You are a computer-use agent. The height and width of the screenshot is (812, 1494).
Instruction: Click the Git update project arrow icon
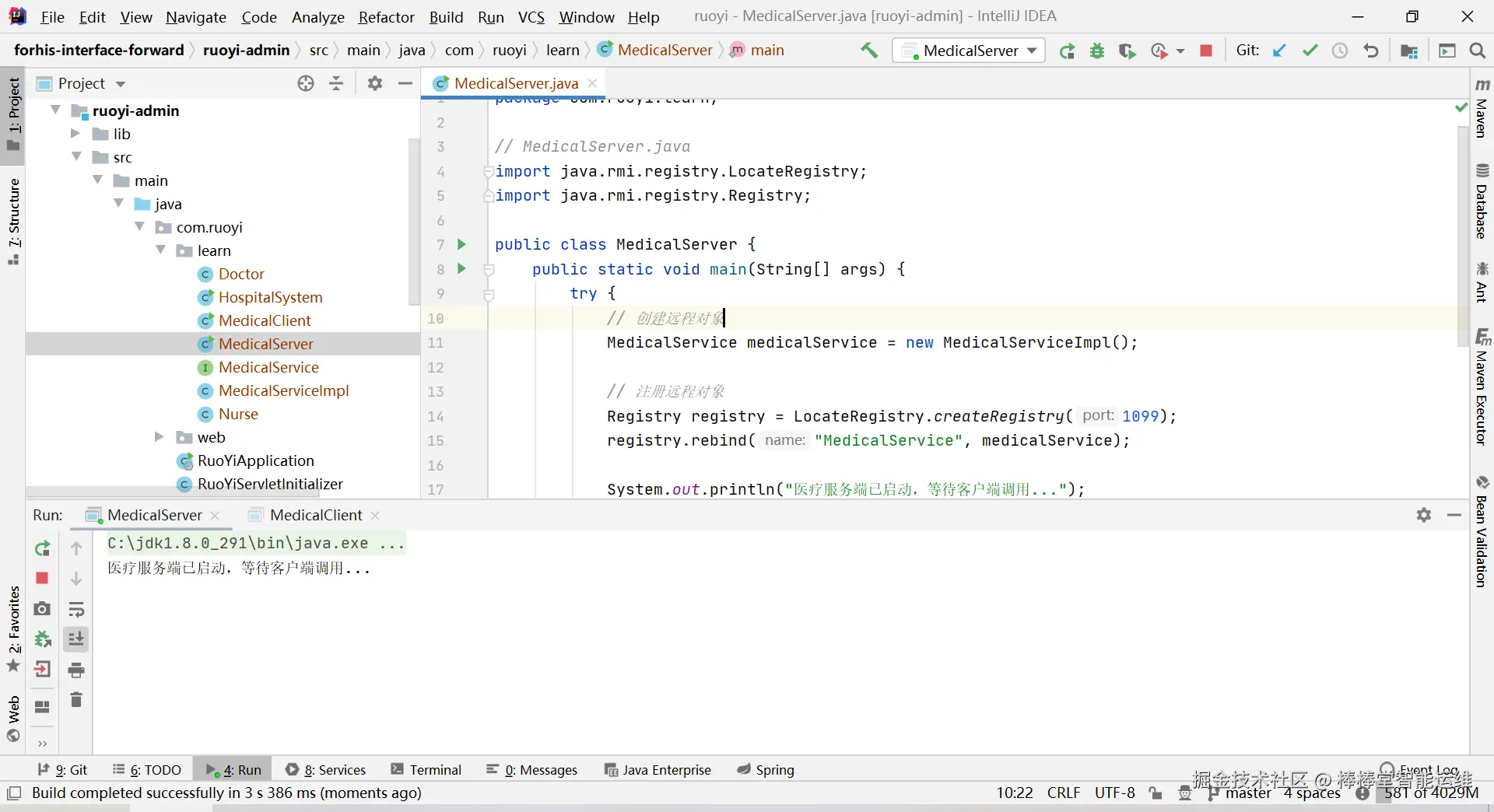pos(1279,51)
